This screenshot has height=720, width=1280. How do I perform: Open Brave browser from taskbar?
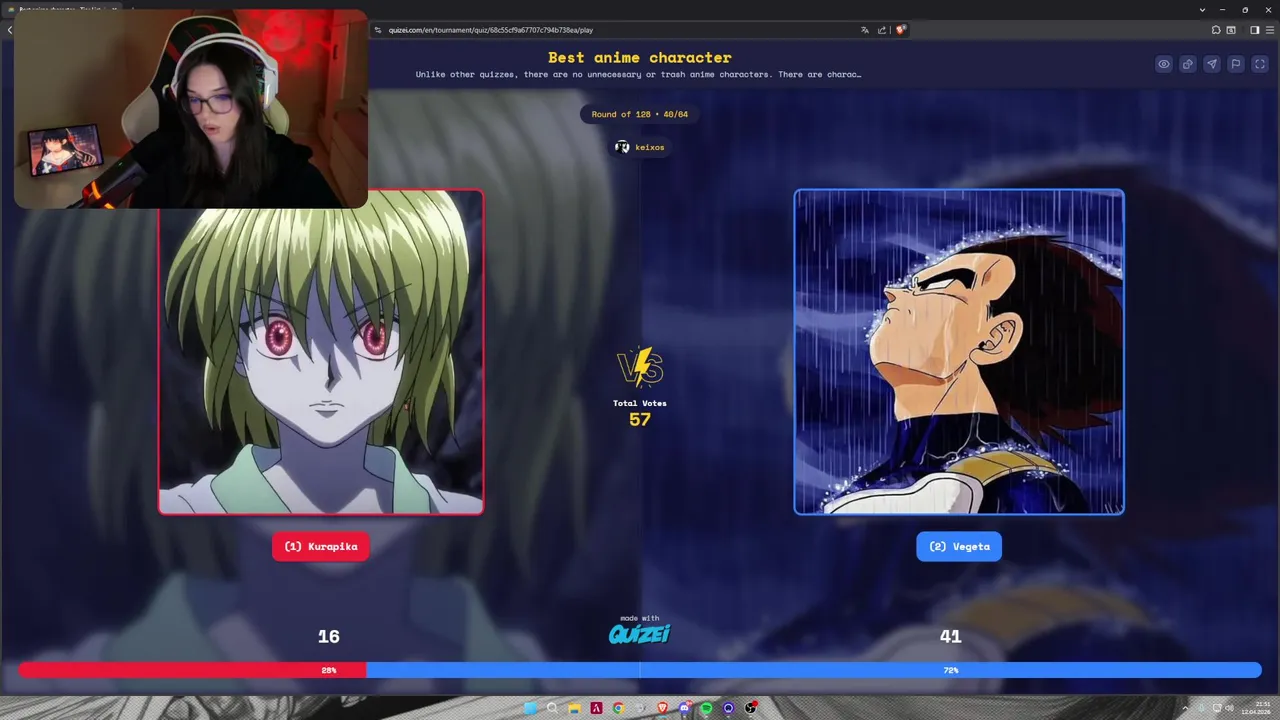(x=662, y=708)
